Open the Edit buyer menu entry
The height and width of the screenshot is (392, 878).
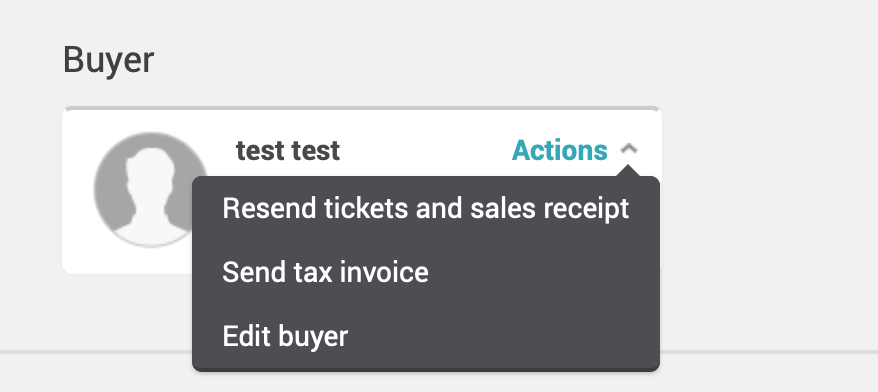426,336
